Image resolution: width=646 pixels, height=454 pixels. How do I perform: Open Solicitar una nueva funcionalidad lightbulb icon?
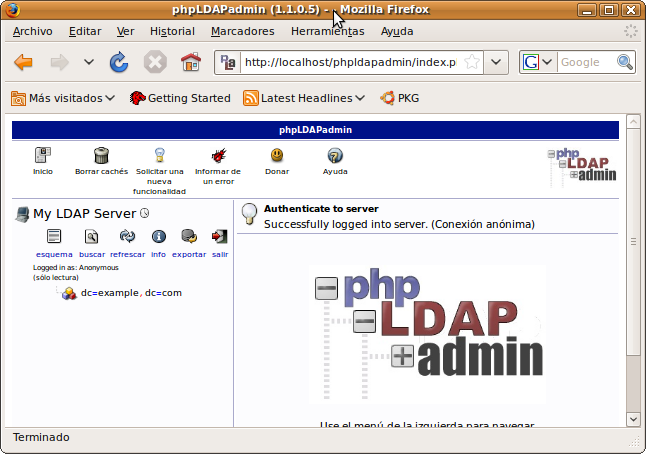(159, 155)
